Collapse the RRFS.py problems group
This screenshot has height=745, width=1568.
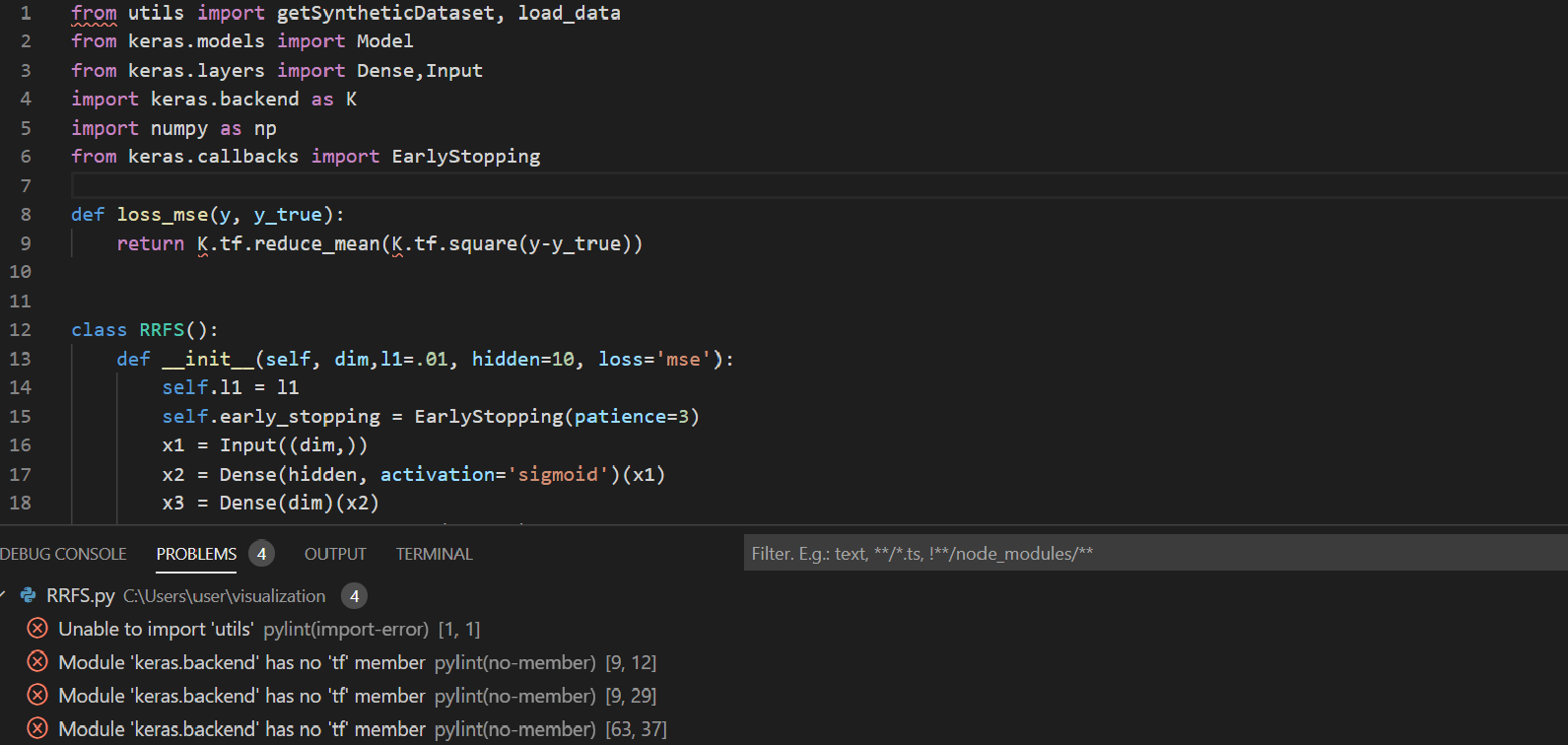tap(4, 595)
